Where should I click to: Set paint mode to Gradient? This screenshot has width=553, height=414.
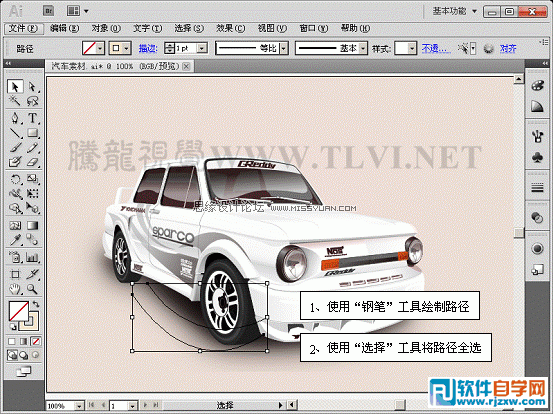tap(24, 341)
